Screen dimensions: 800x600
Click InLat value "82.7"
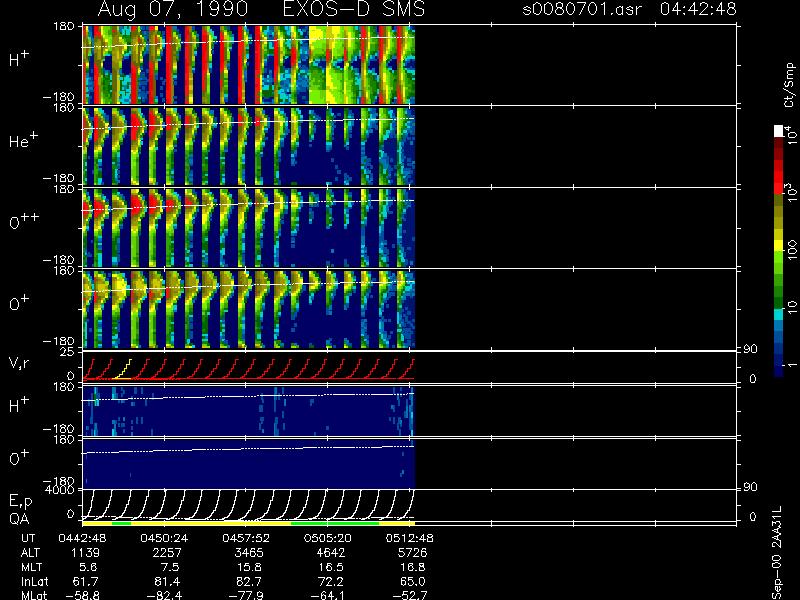[250, 581]
